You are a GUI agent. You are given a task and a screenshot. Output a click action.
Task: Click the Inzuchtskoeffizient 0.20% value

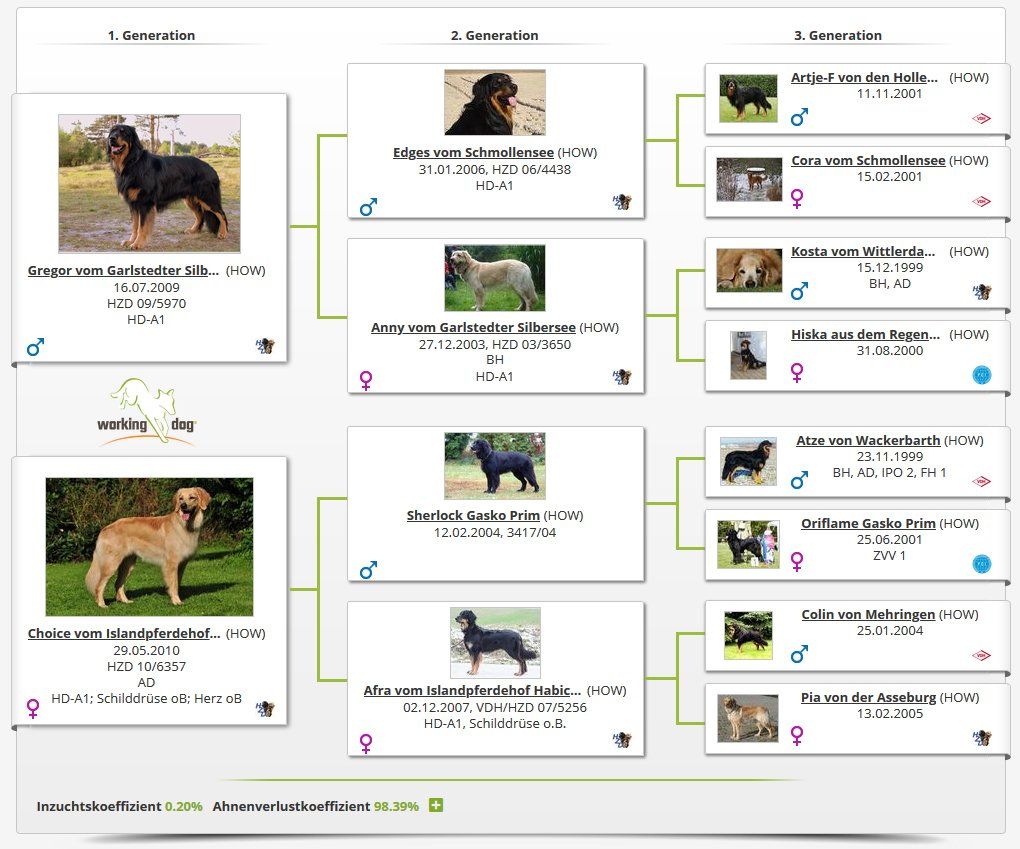[x=183, y=806]
